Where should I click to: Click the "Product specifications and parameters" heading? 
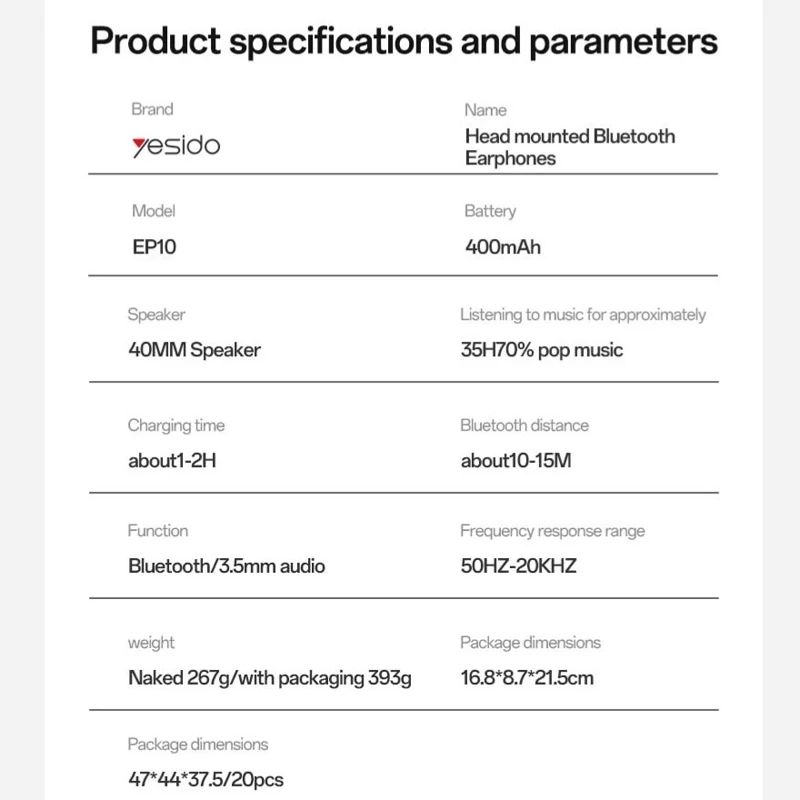(x=404, y=42)
